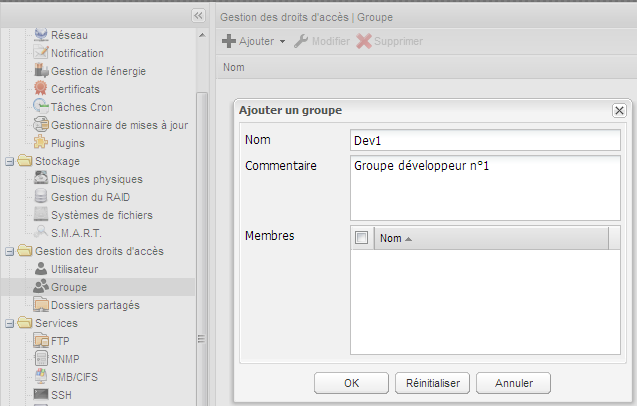637x406 pixels.
Task: Click the Réinitialiser button
Action: pyautogui.click(x=432, y=382)
